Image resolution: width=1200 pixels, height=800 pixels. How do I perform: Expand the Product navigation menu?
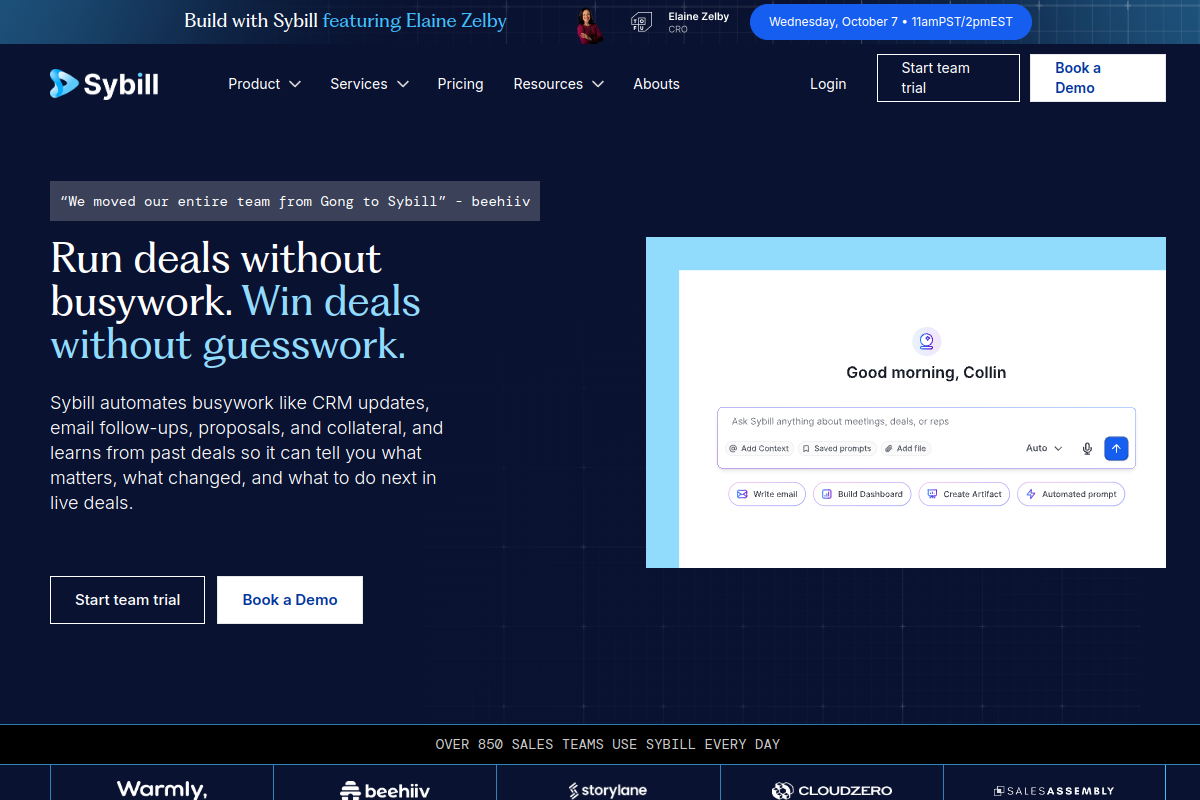[264, 84]
